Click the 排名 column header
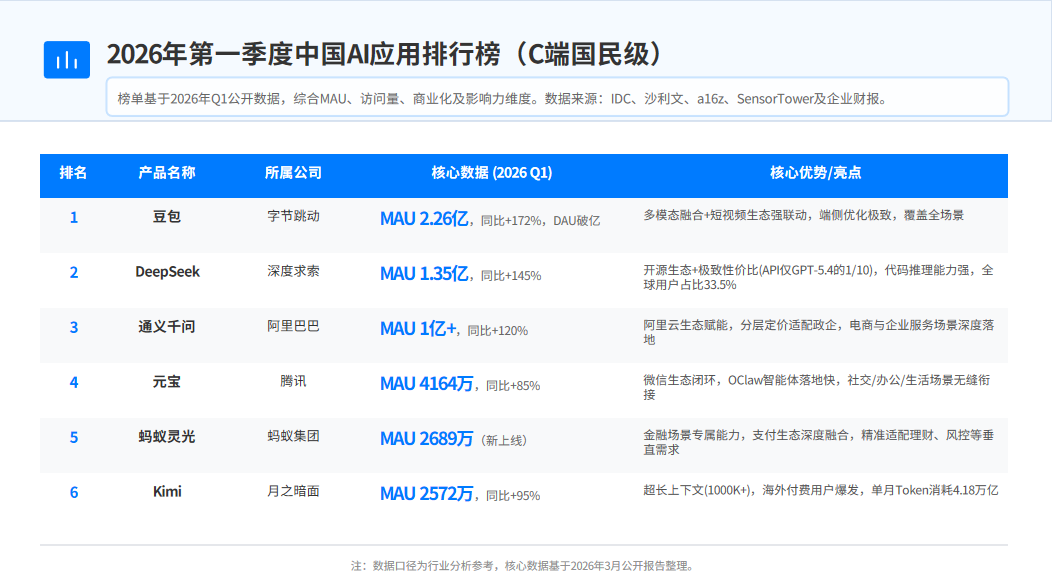 pyautogui.click(x=73, y=172)
